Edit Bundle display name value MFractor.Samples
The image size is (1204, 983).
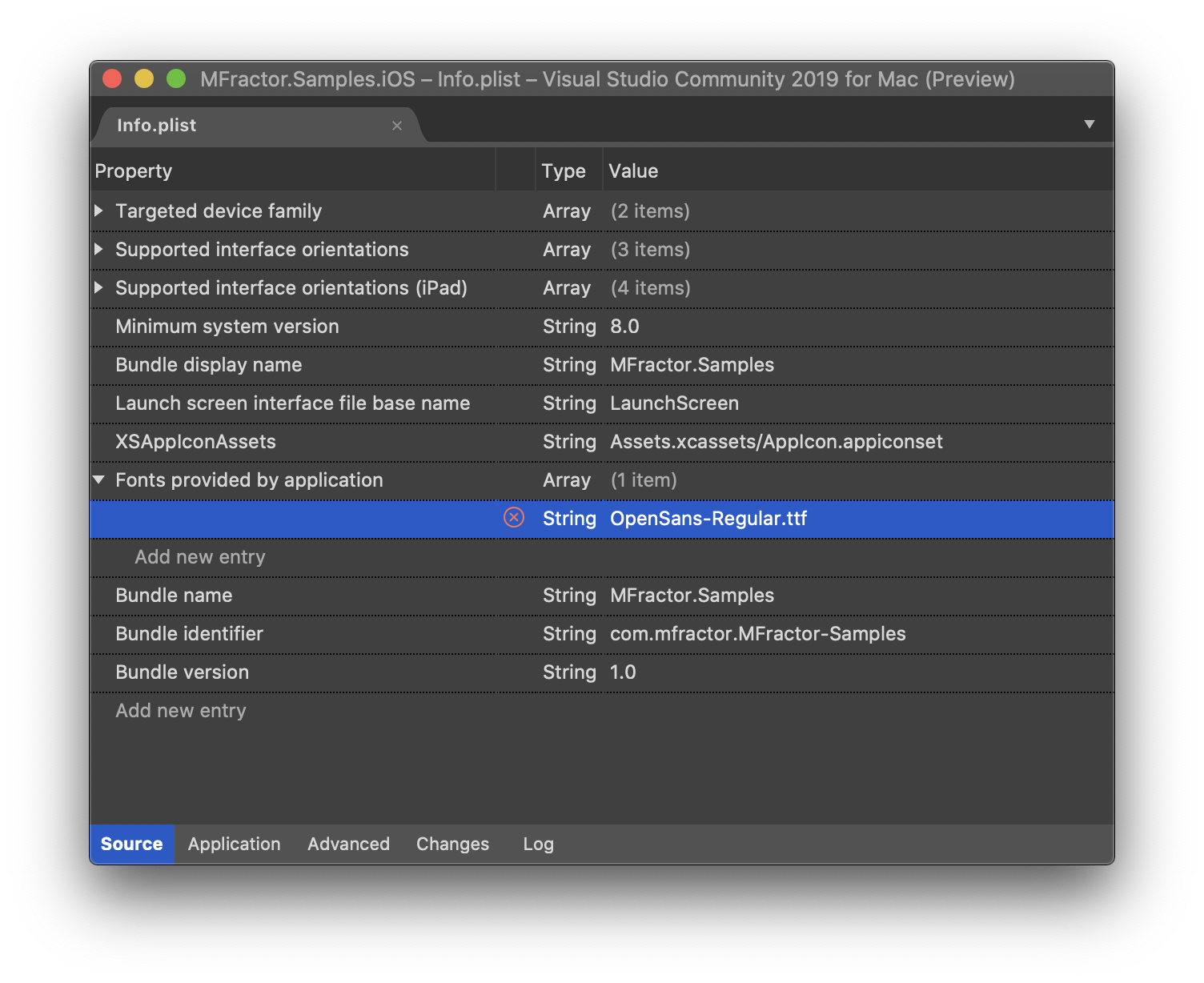coord(692,364)
